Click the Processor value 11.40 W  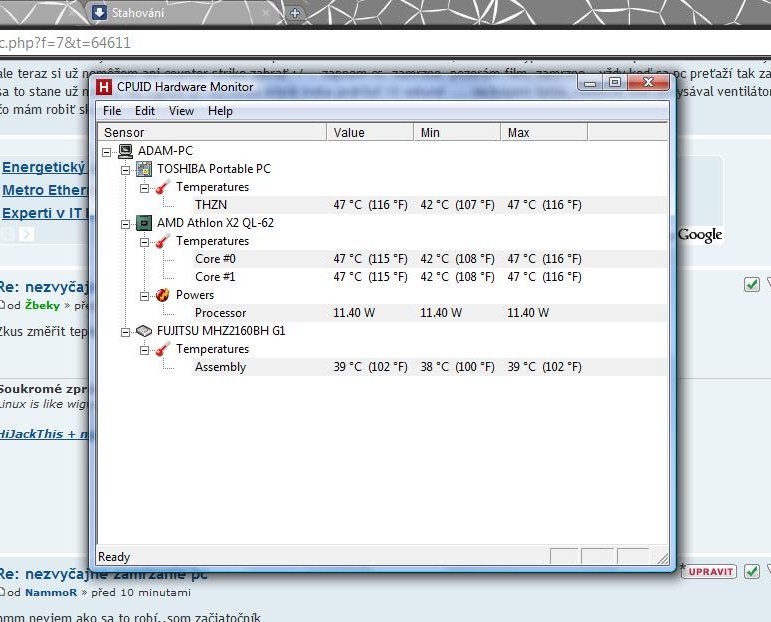[x=354, y=313]
